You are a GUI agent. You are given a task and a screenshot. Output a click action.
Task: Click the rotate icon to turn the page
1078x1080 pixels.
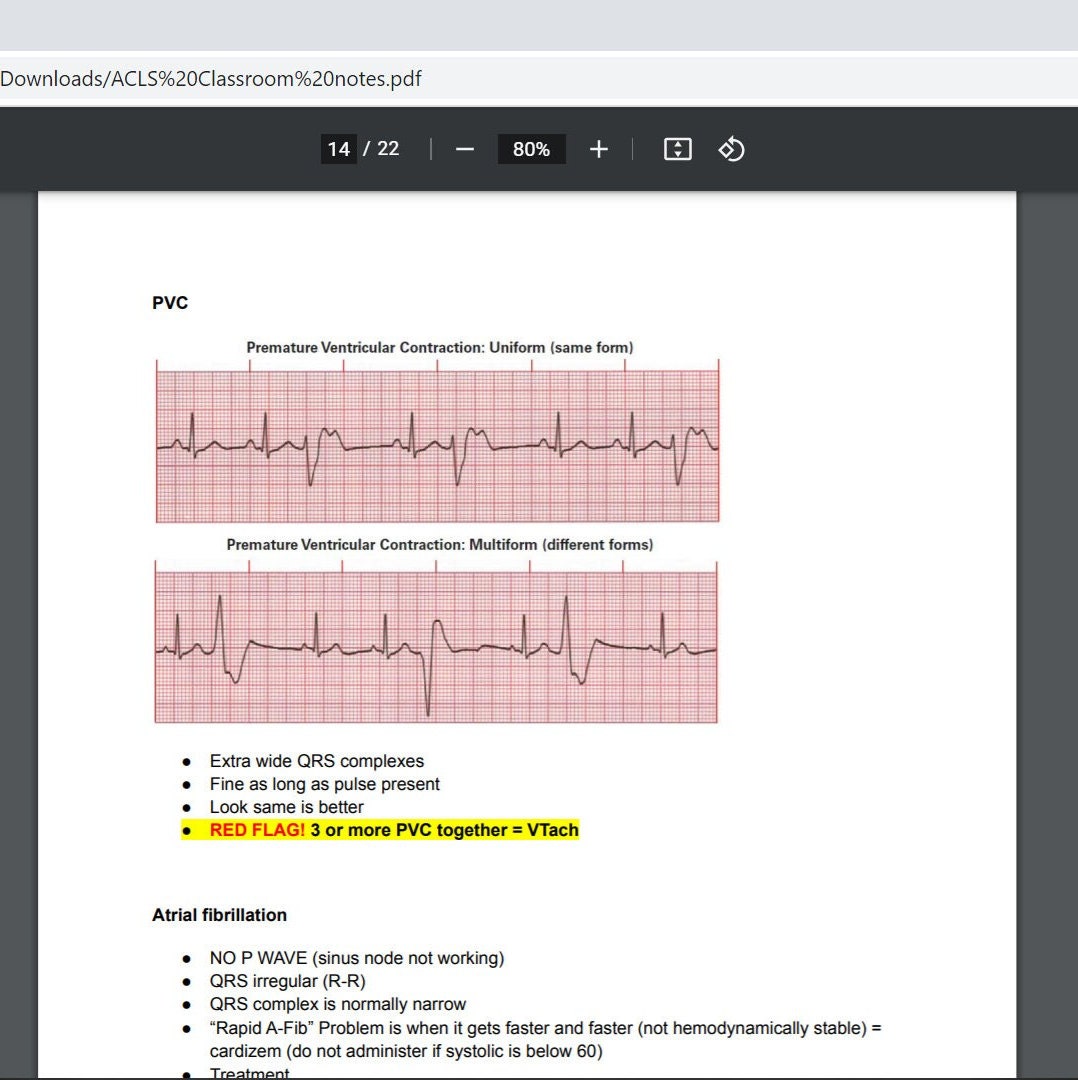[x=731, y=148]
